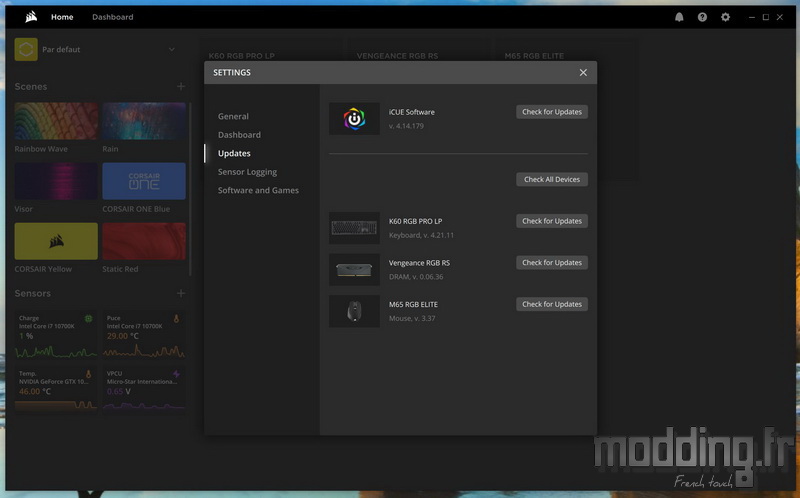Open Dashboard settings section
Viewport: 800px width, 498px height.
pyautogui.click(x=239, y=135)
